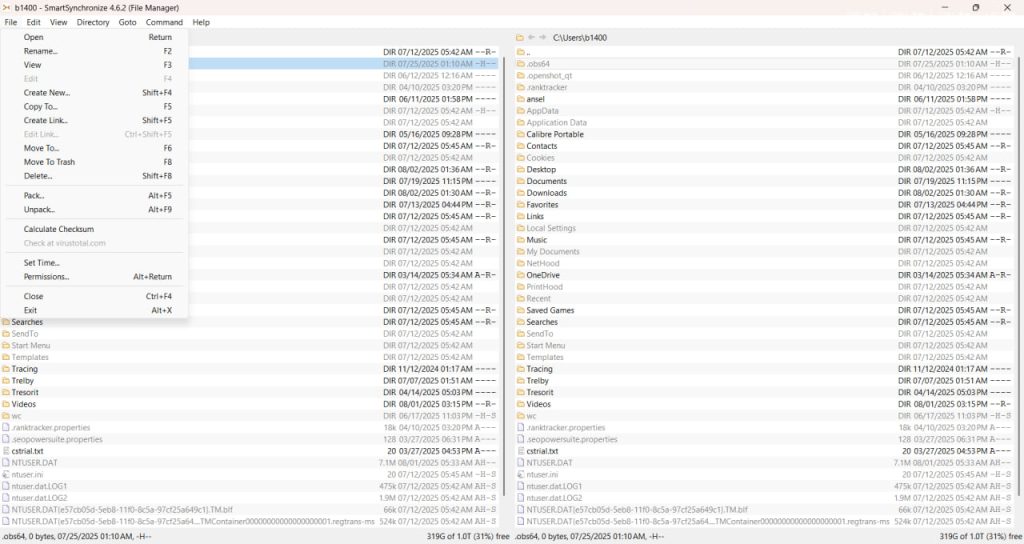Select ntuser.dat.LOG1 in right pane
The height and width of the screenshot is (544, 1024).
(765, 487)
